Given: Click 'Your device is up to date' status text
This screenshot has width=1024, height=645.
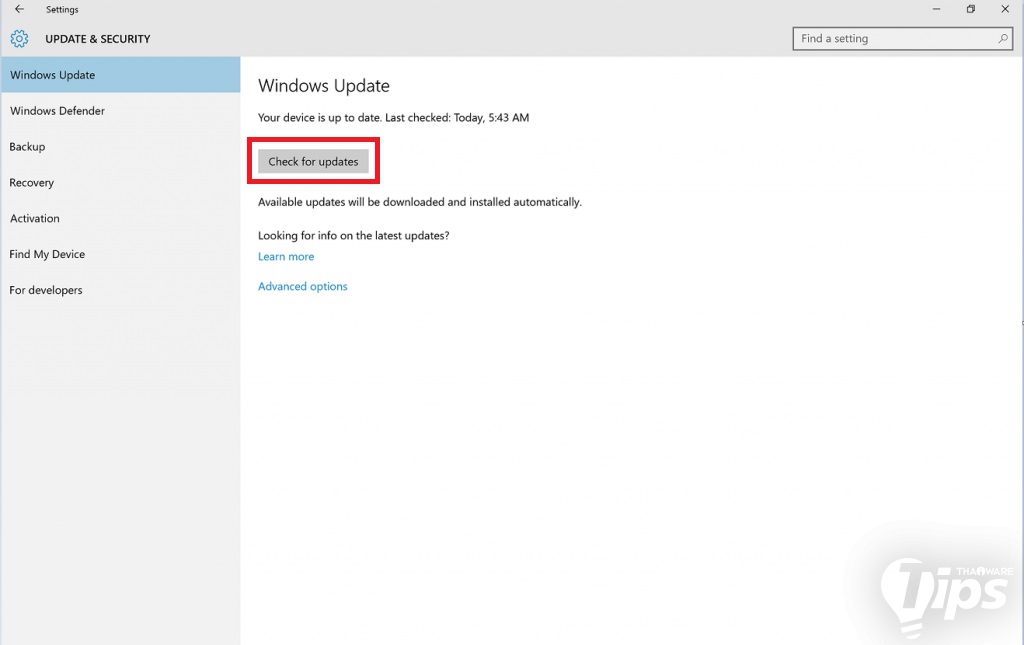Looking at the screenshot, I should pyautogui.click(x=393, y=118).
